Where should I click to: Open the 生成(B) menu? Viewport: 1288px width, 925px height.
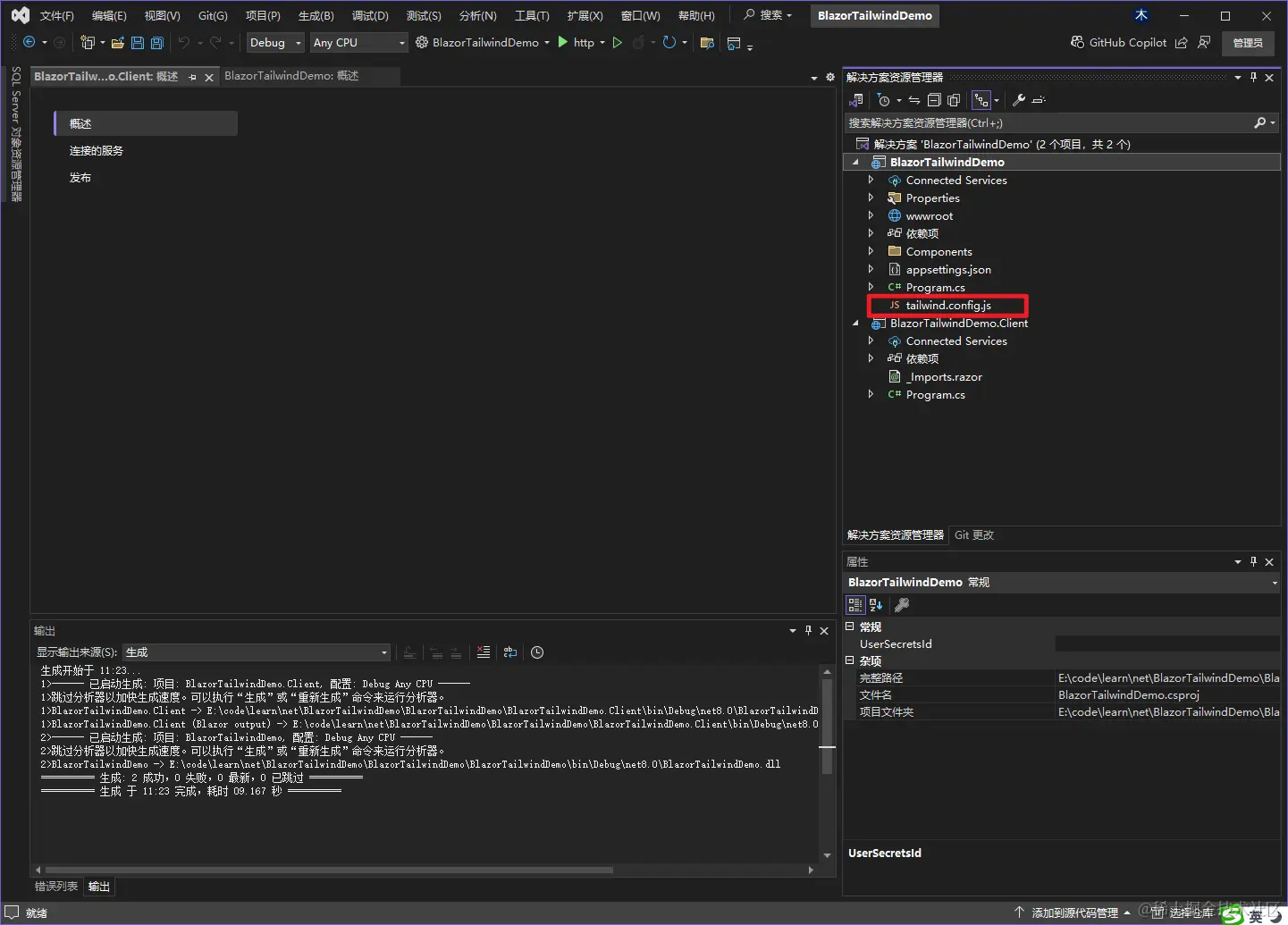[x=316, y=15]
